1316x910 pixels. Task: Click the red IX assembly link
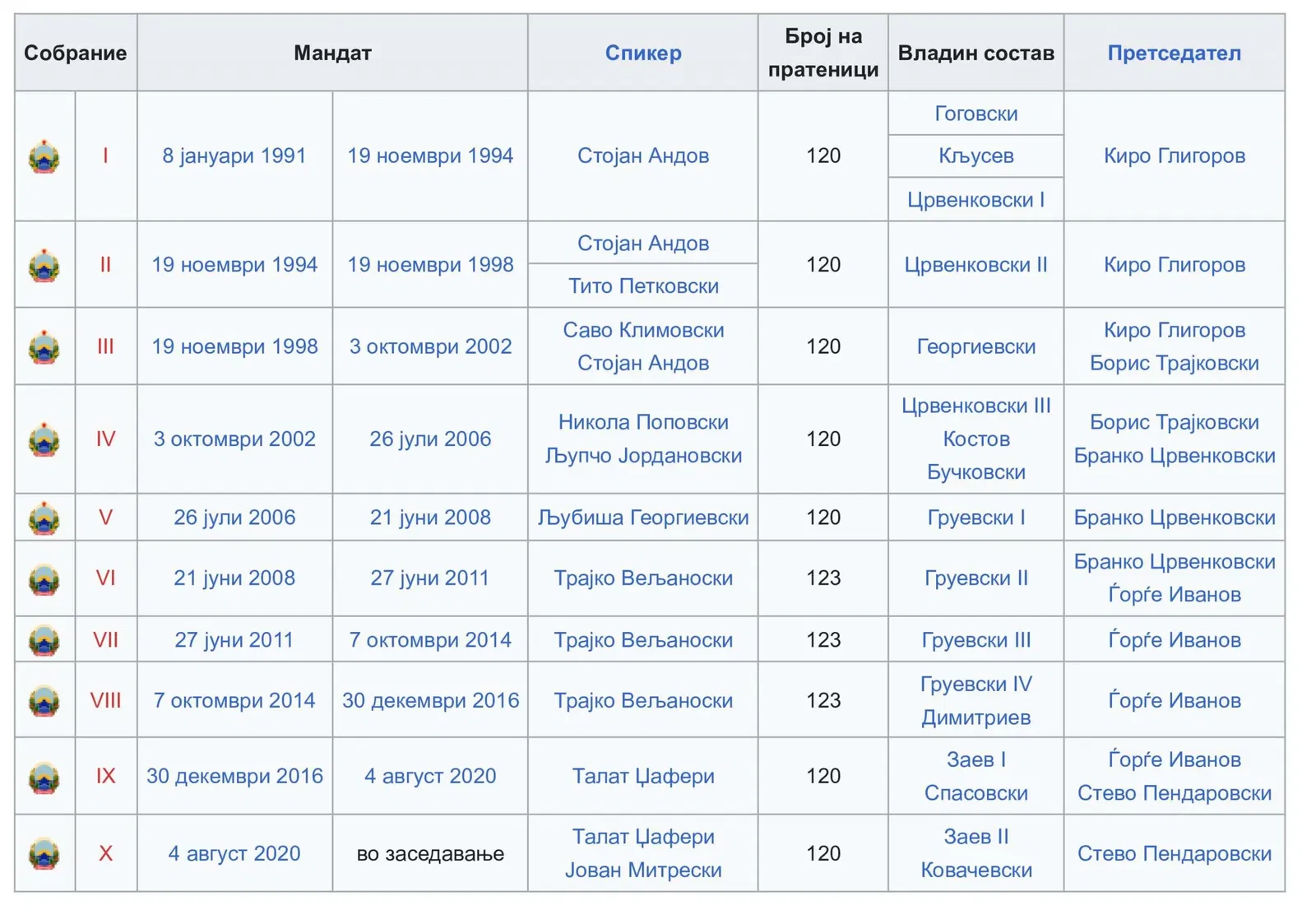click(105, 776)
